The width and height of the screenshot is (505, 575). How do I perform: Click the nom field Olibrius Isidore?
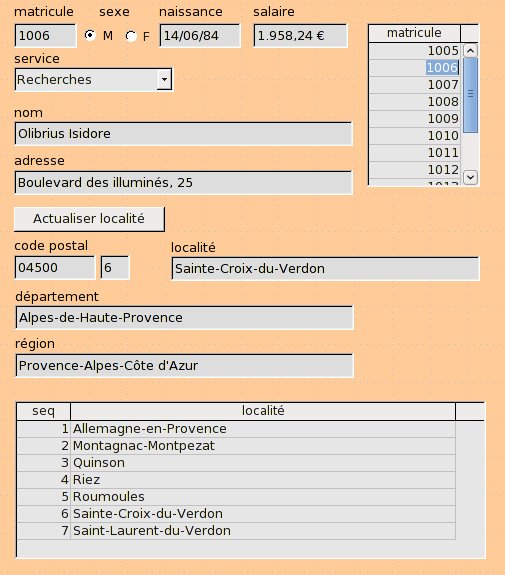tap(183, 133)
